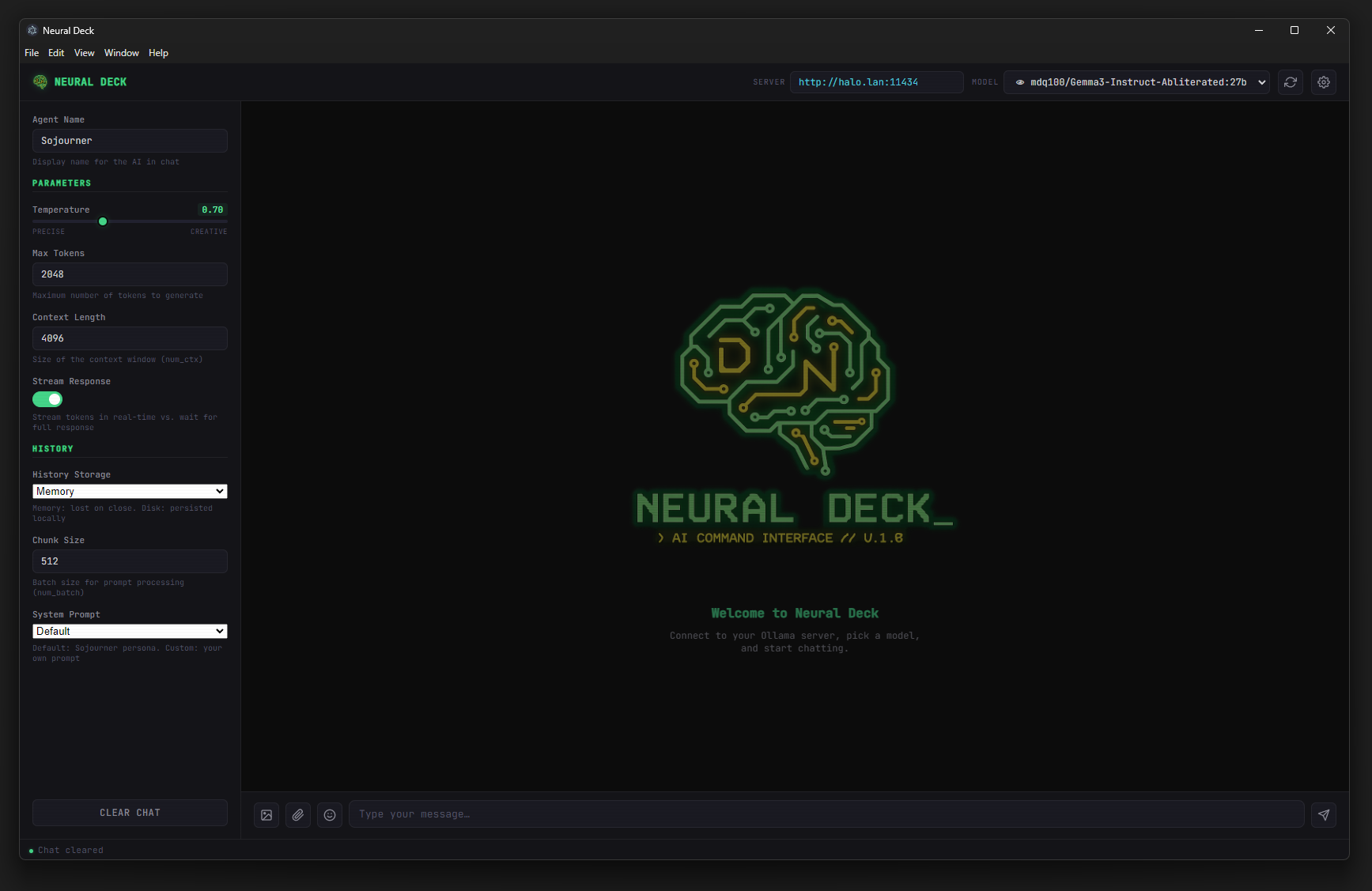Open the History Storage dropdown showing Memory
The height and width of the screenshot is (891, 1372).
coord(129,491)
